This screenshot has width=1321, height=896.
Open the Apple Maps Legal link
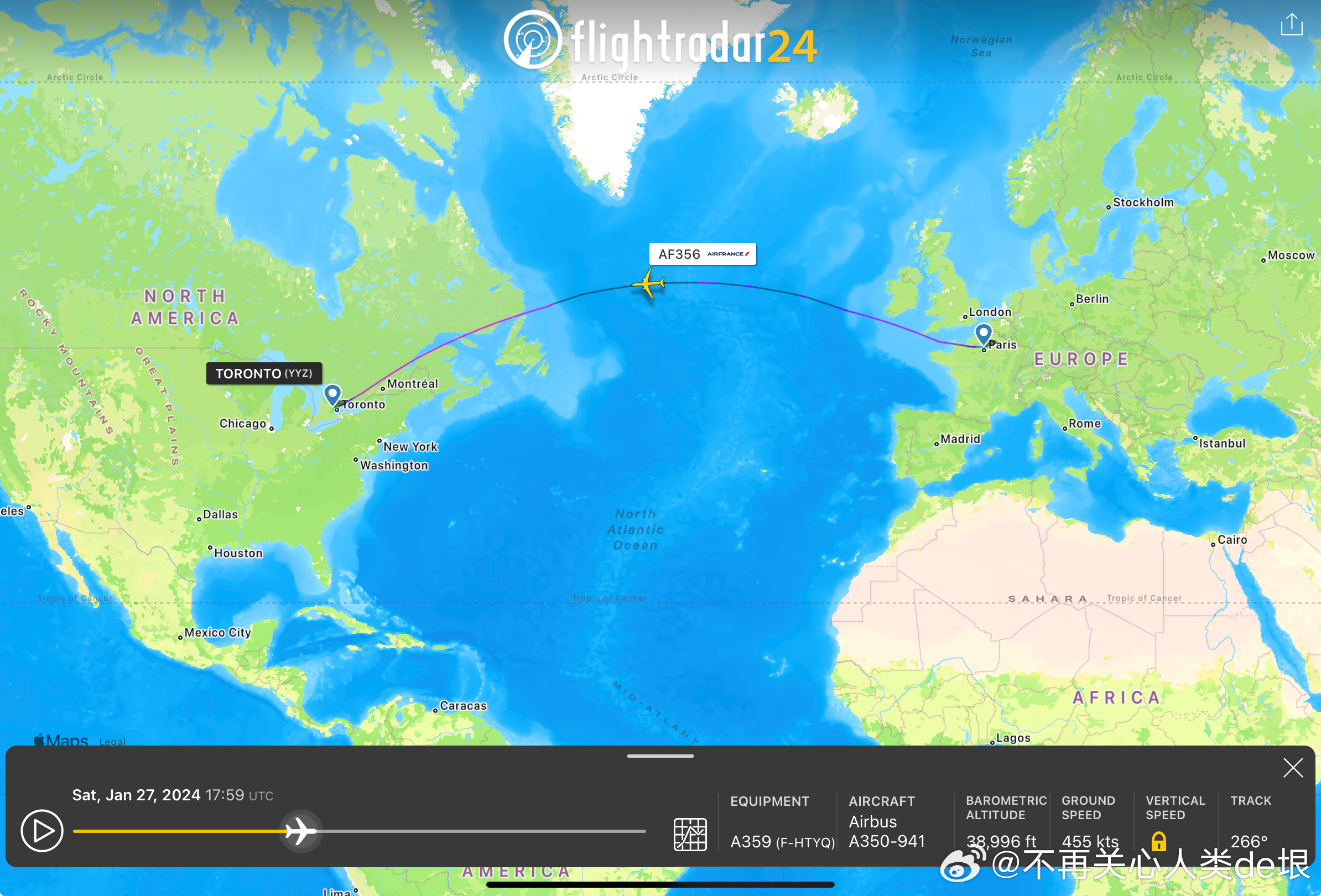coord(112,741)
